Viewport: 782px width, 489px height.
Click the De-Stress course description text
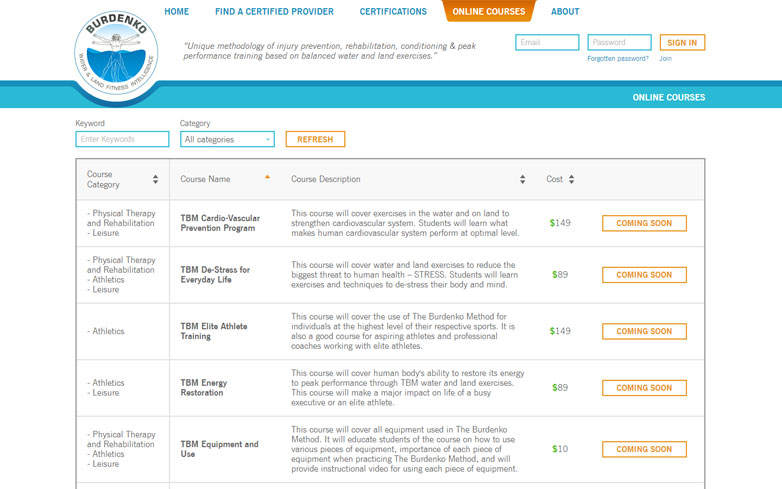[404, 275]
